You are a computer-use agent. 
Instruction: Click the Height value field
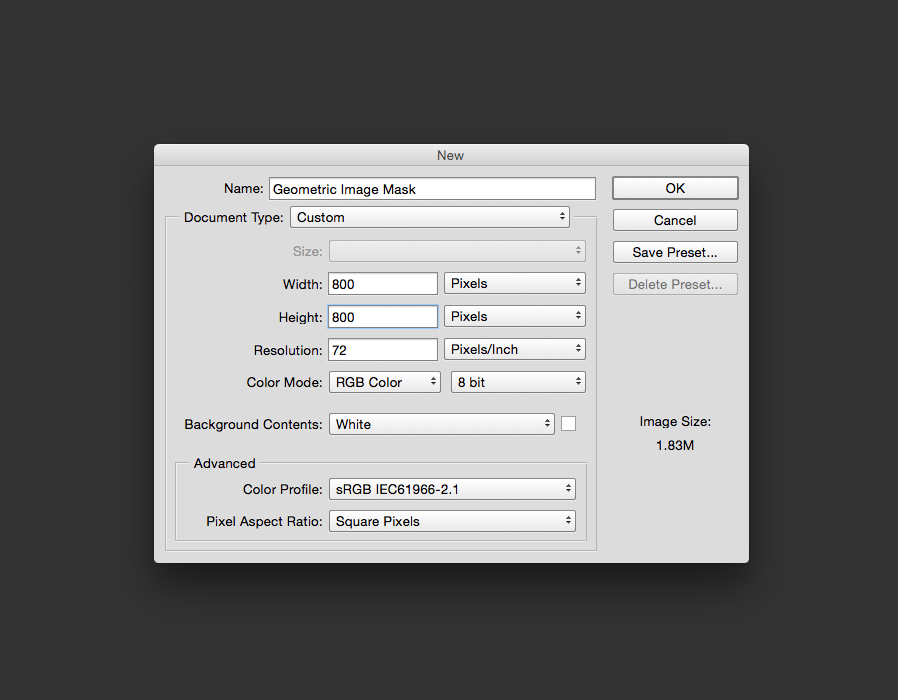(x=383, y=317)
